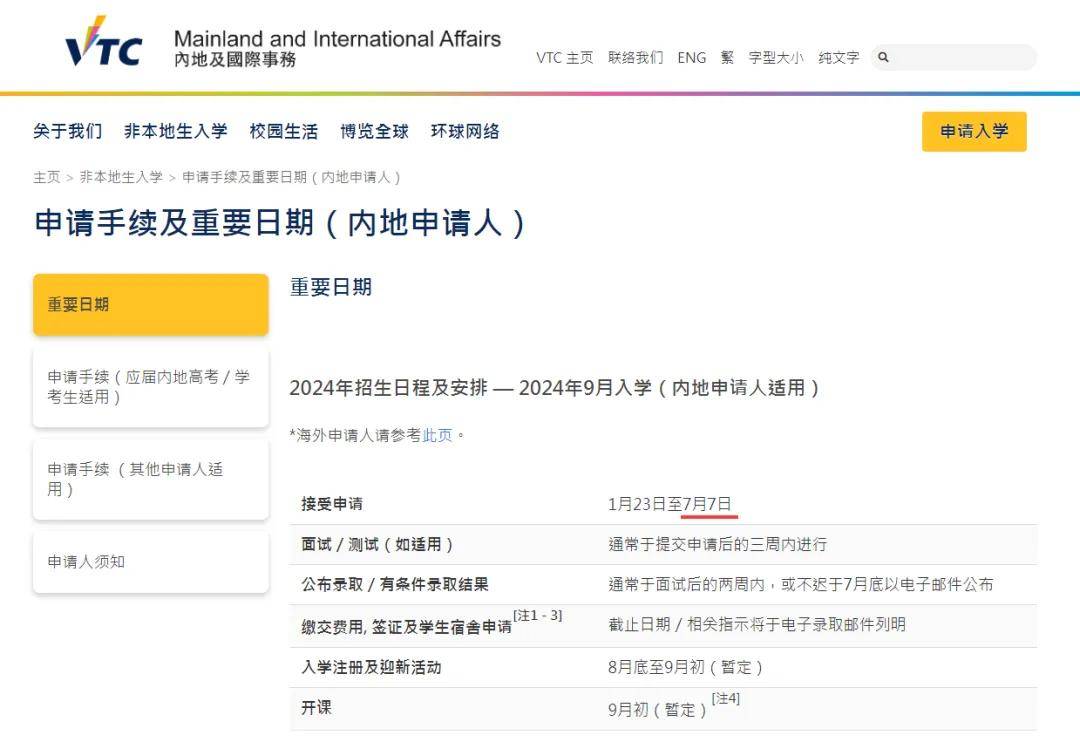
Task: Open 此页 link for overseas applicants
Action: (437, 435)
